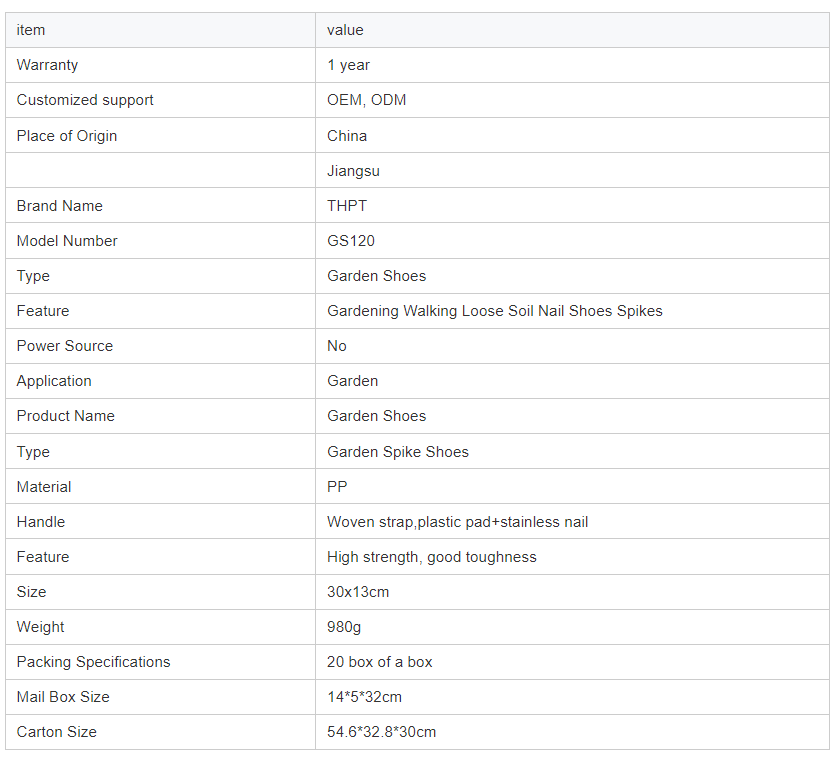839x762 pixels.
Task: Select the "Garden Spike Shoes" type value
Action: (x=397, y=452)
